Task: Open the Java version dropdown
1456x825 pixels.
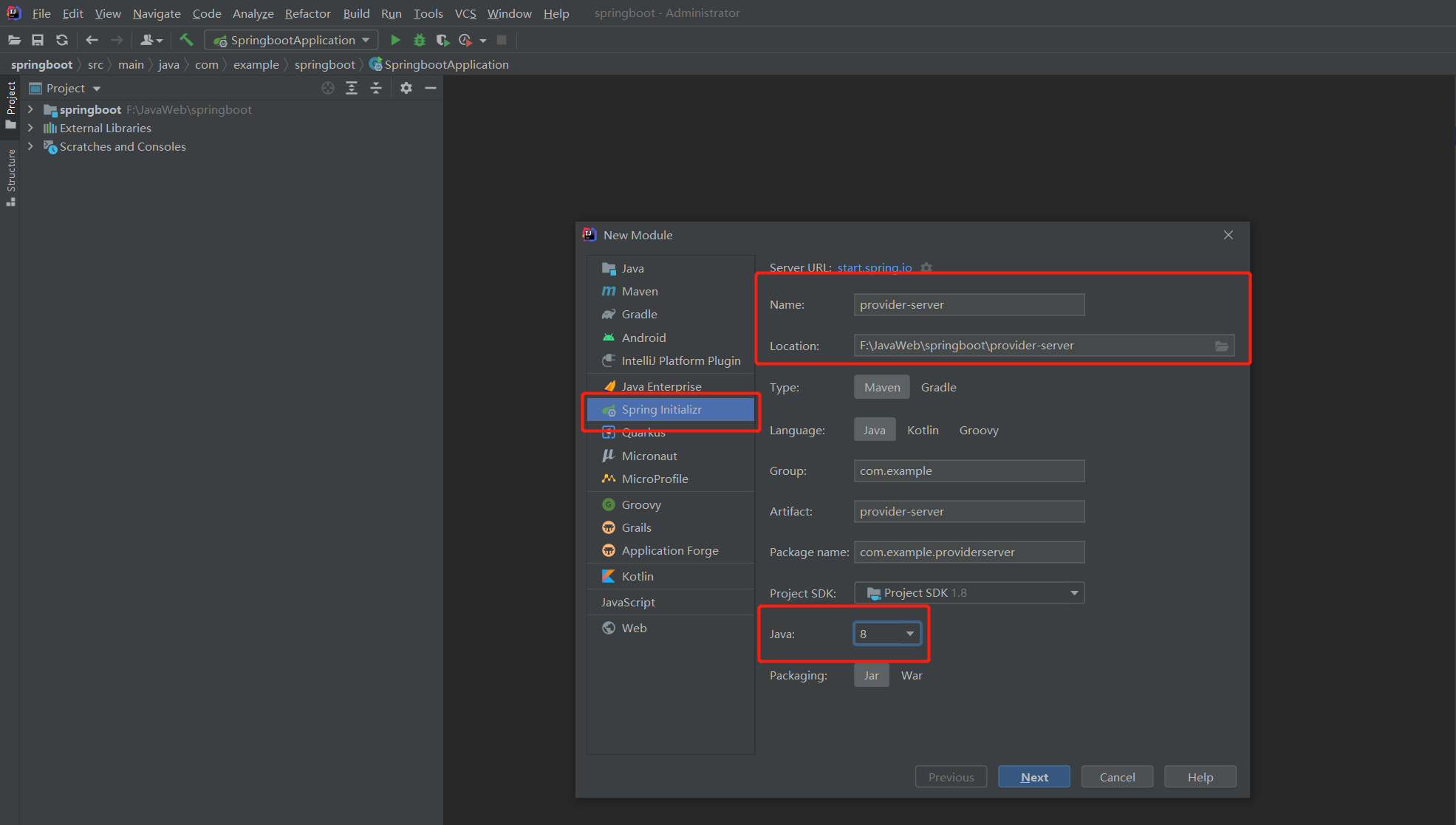Action: point(887,634)
